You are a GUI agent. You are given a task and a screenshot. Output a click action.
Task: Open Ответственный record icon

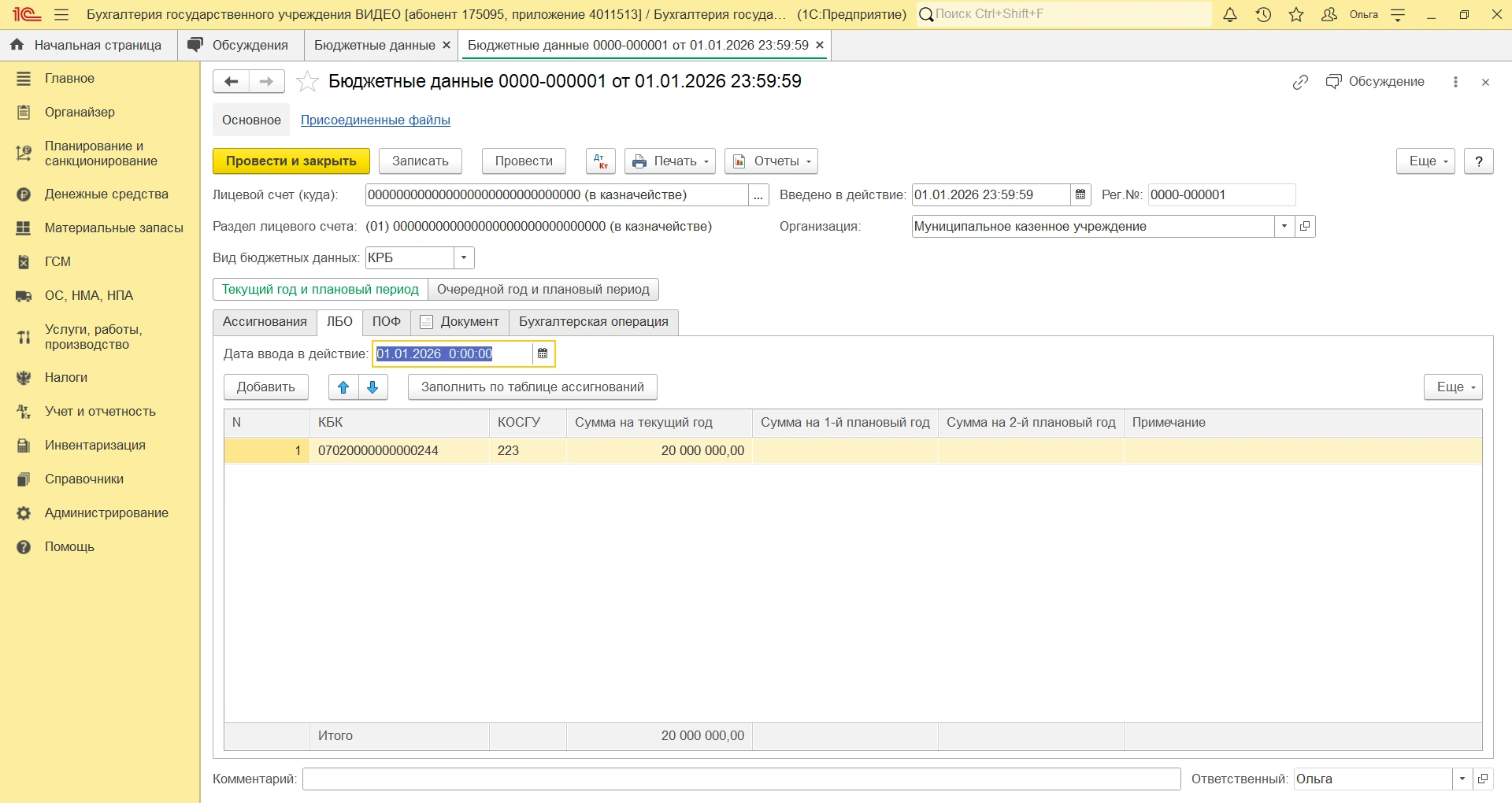tap(1483, 779)
